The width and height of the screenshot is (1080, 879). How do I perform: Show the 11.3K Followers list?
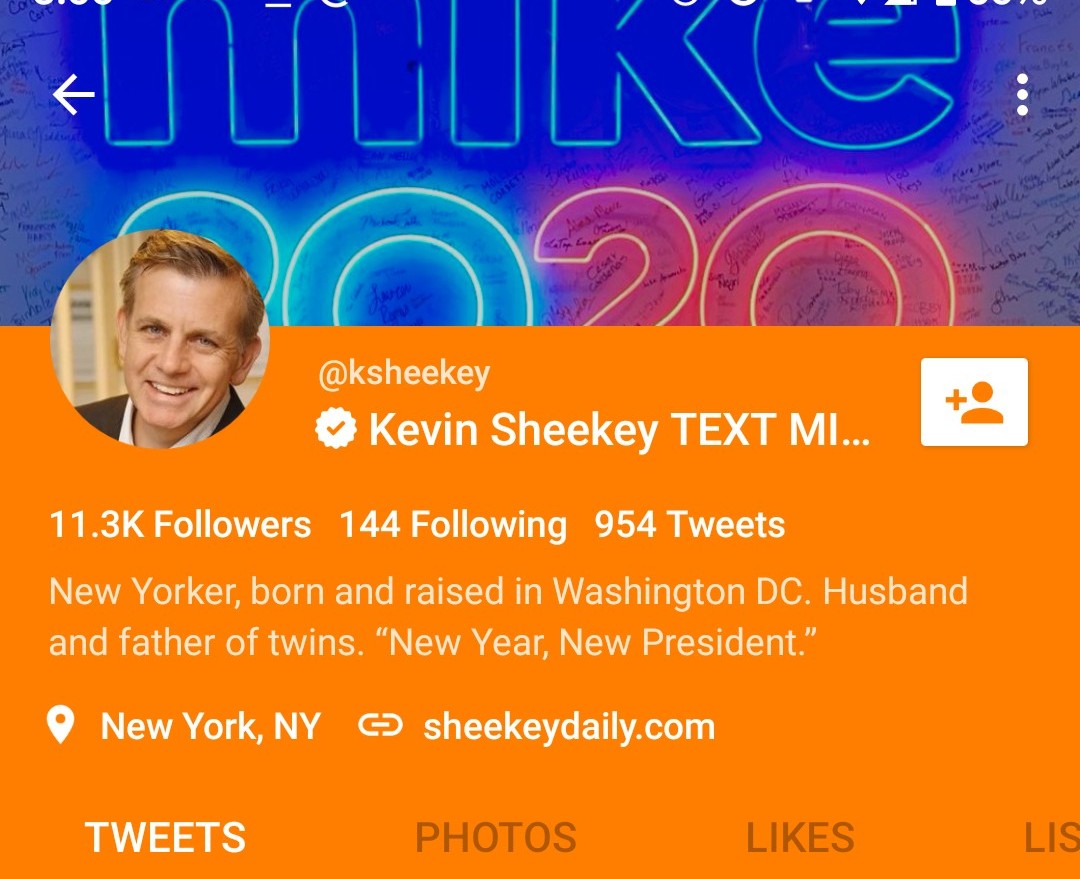click(180, 524)
